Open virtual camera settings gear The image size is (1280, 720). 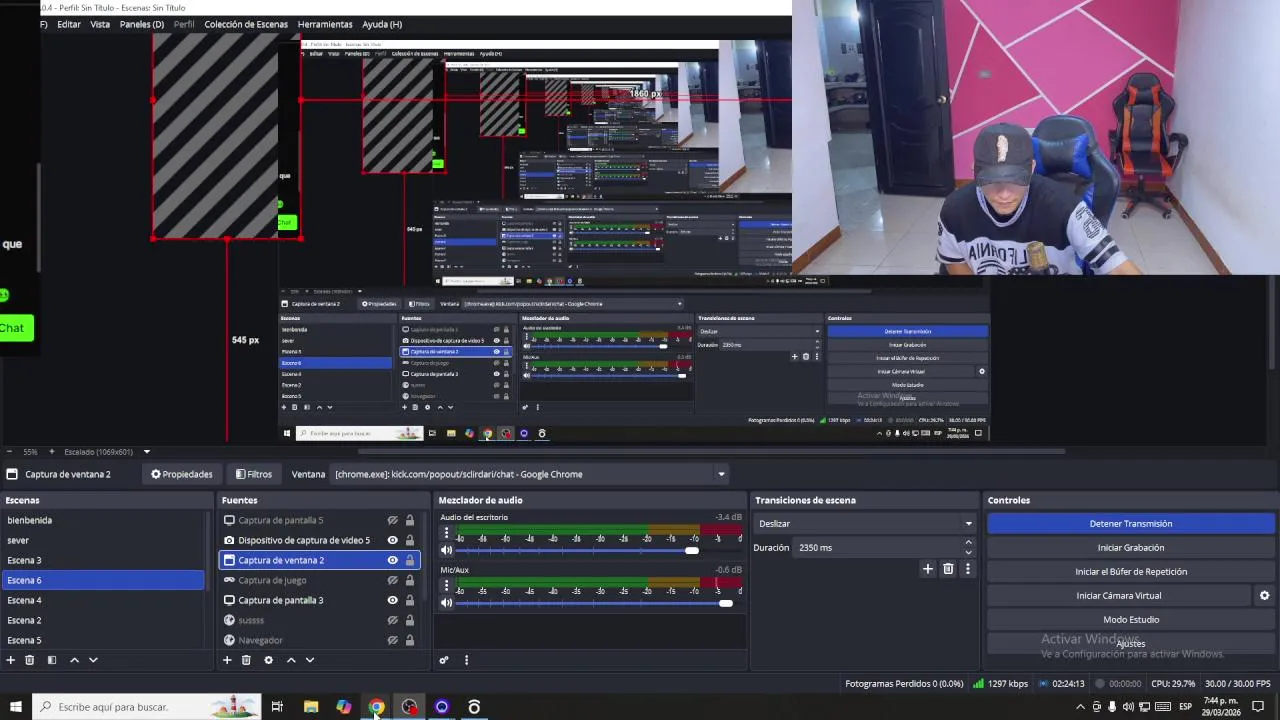[x=1264, y=596]
